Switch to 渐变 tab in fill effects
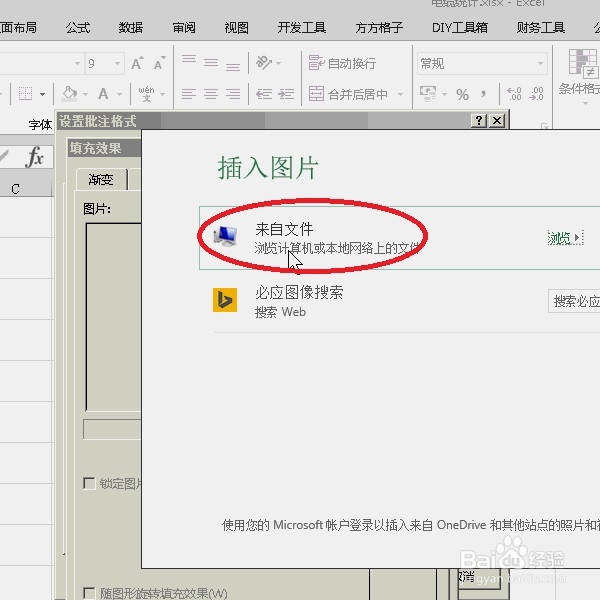Image resolution: width=600 pixels, height=600 pixels. 101,179
